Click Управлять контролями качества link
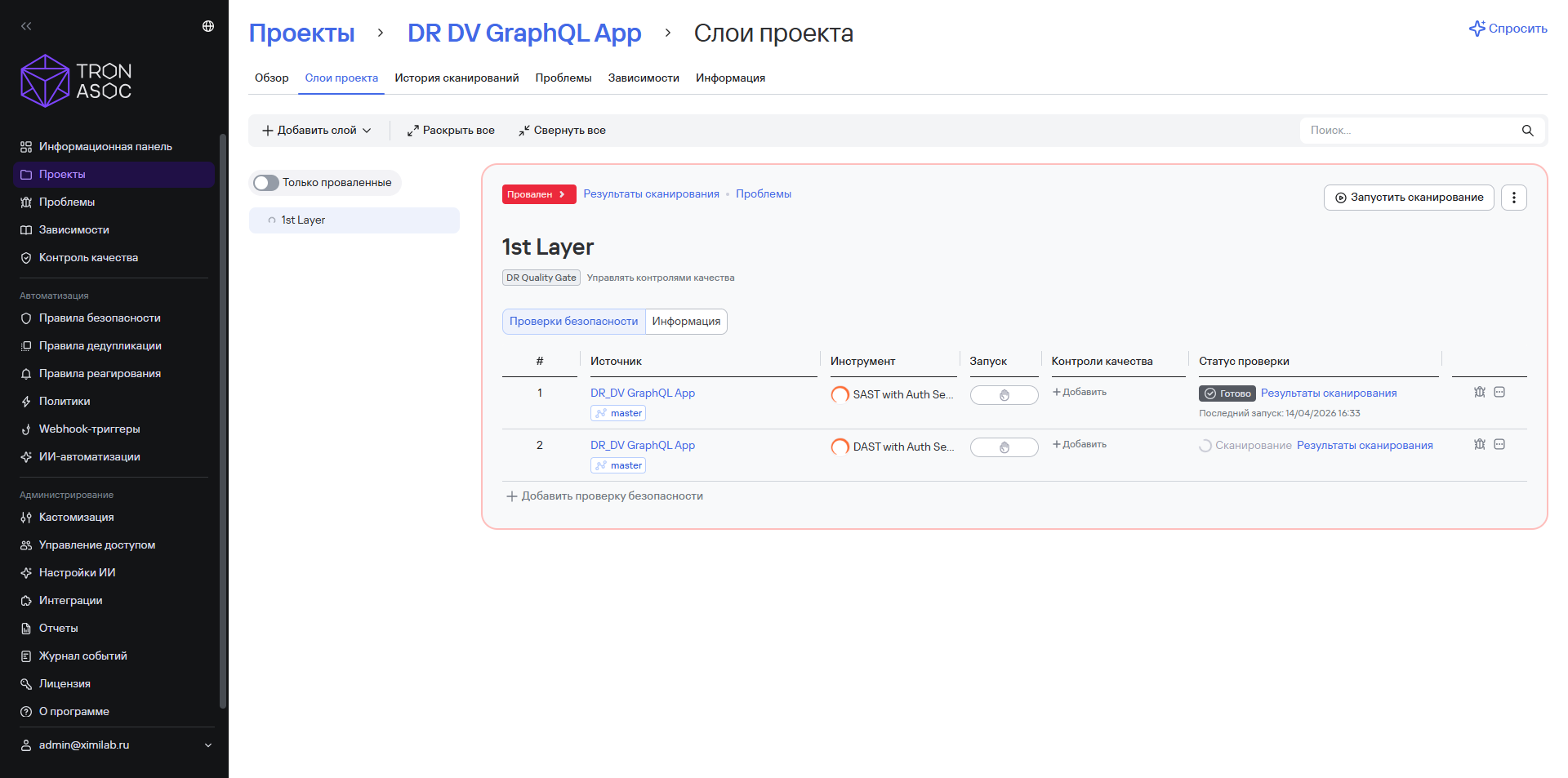 point(661,278)
